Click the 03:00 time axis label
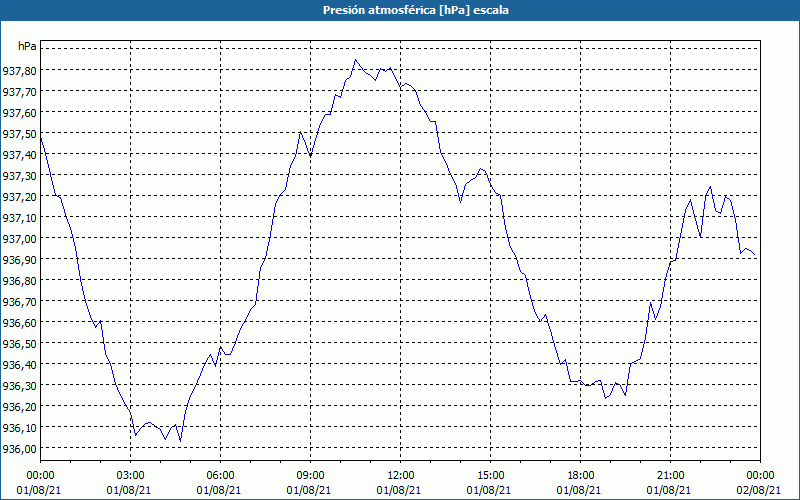The width and height of the screenshot is (800, 500). click(131, 476)
